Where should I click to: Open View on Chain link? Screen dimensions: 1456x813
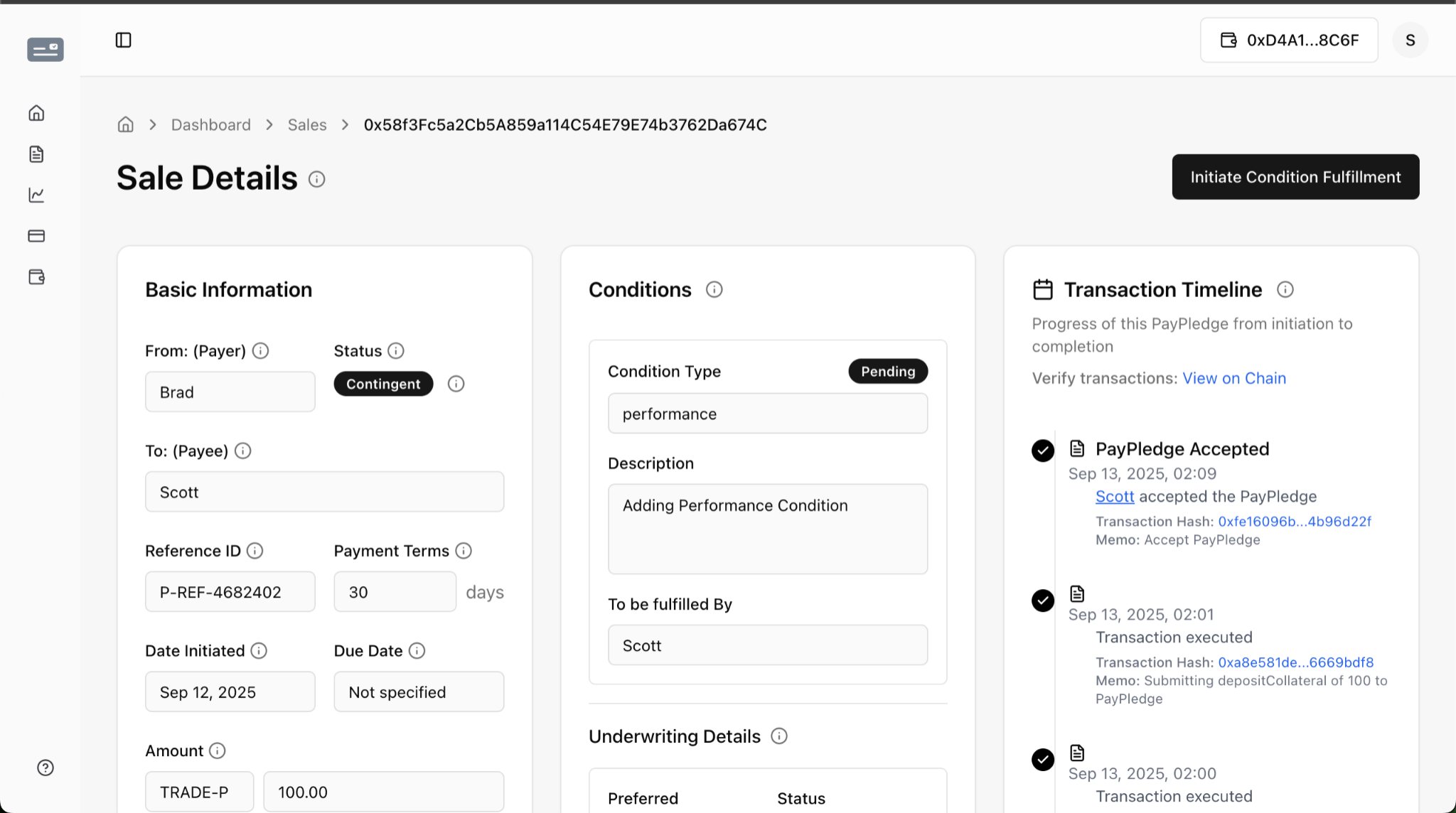pos(1234,378)
